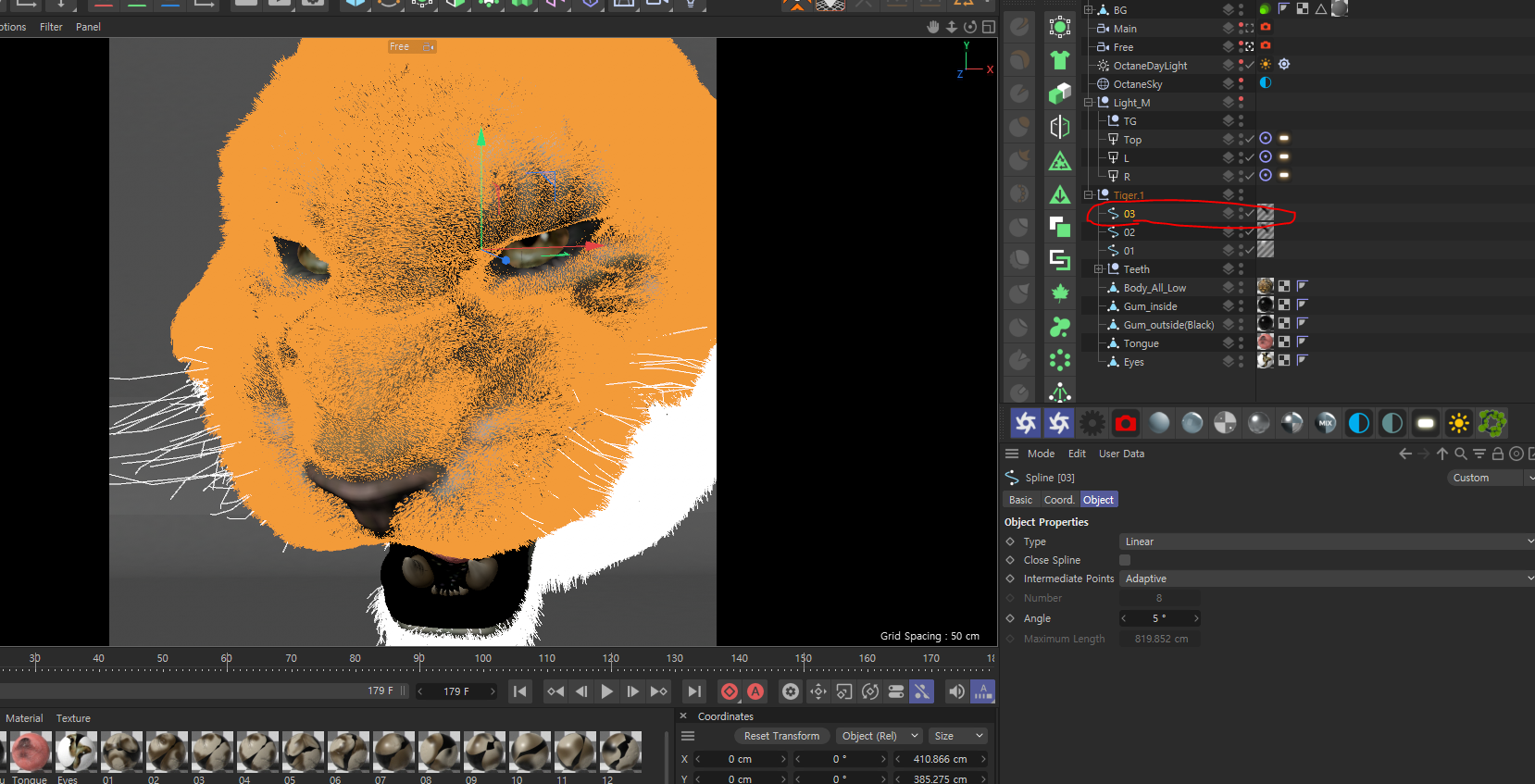Image resolution: width=1535 pixels, height=784 pixels.
Task: Open the Size dropdown in Coordinates
Action: click(x=959, y=736)
